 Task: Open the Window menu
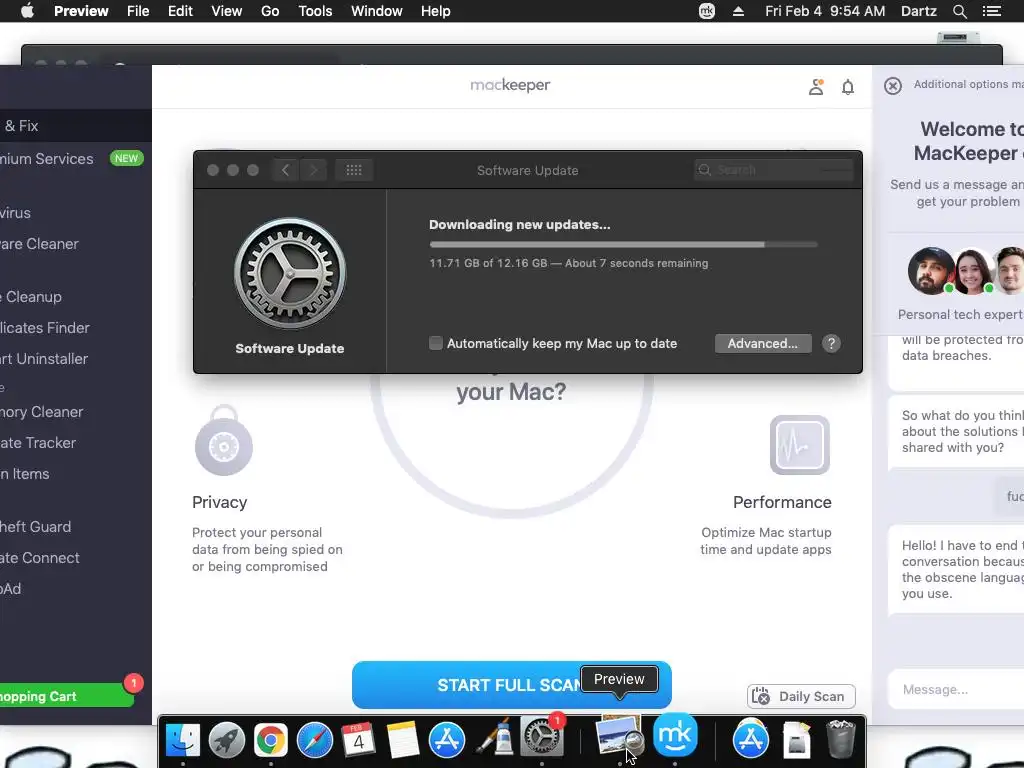click(377, 11)
